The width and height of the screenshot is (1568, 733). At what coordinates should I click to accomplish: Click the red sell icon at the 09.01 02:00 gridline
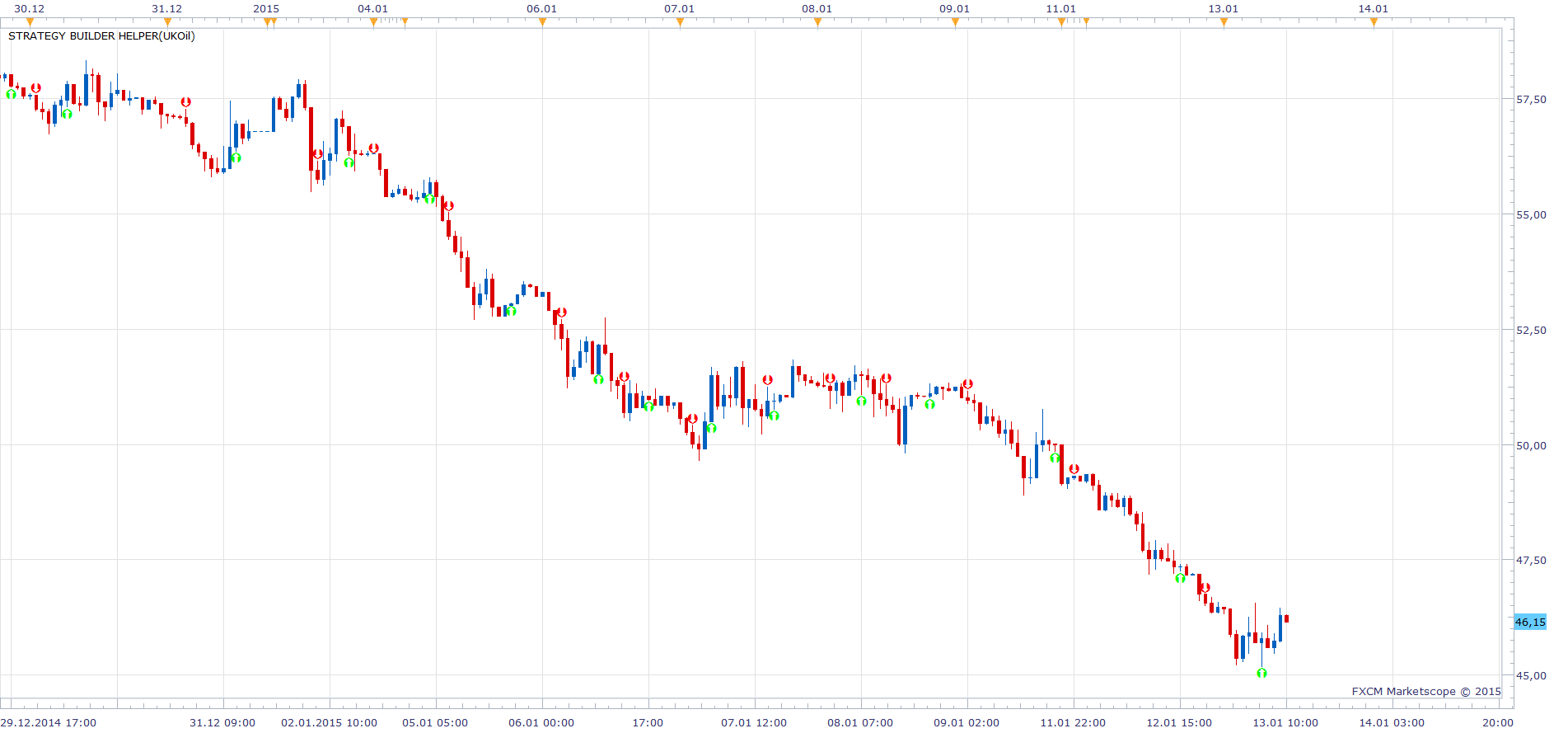pos(968,384)
